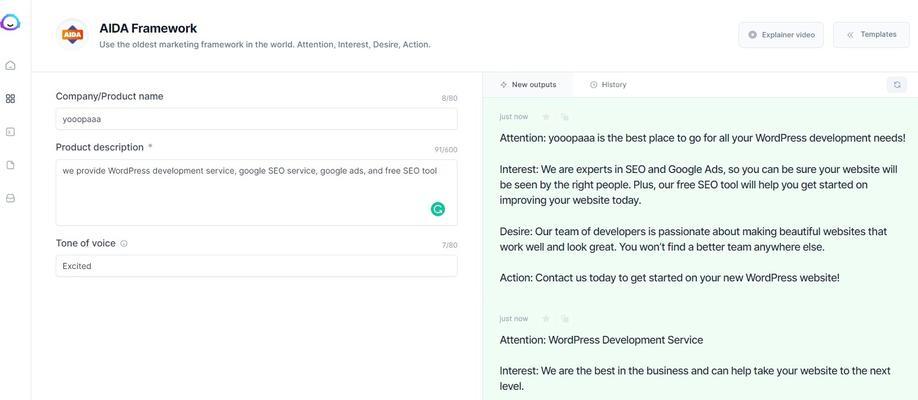Refresh the outputs with the refresh icon
918x400 pixels.
point(897,85)
